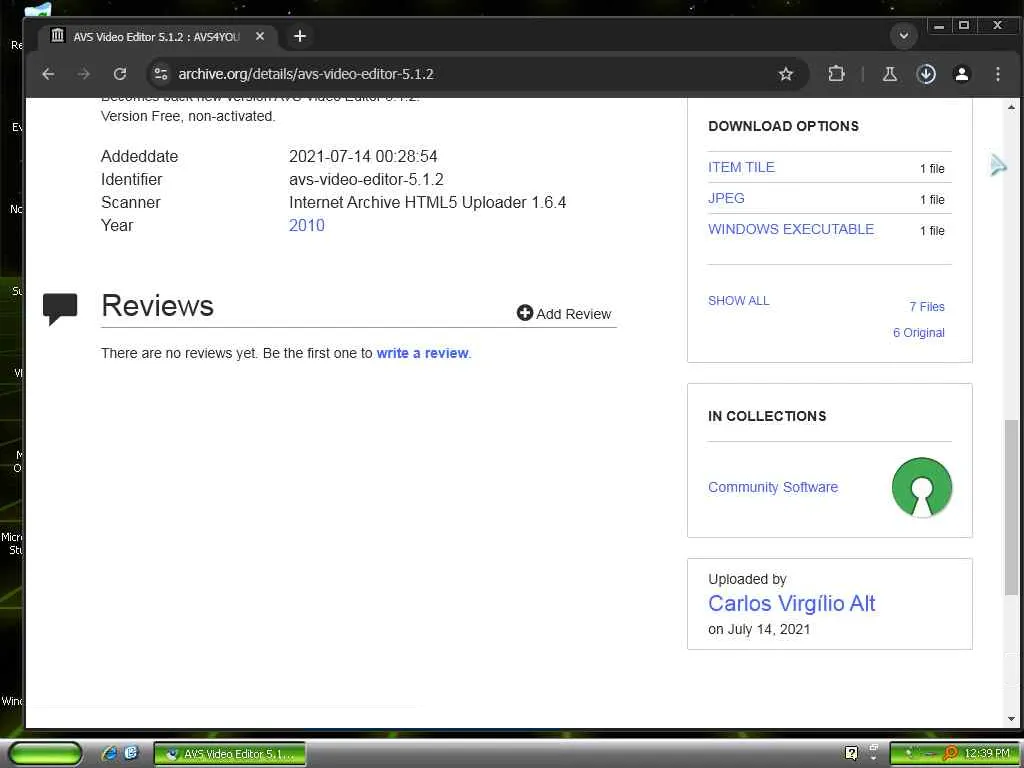Open site information icon in address bar
The width and height of the screenshot is (1024, 768).
(x=161, y=74)
